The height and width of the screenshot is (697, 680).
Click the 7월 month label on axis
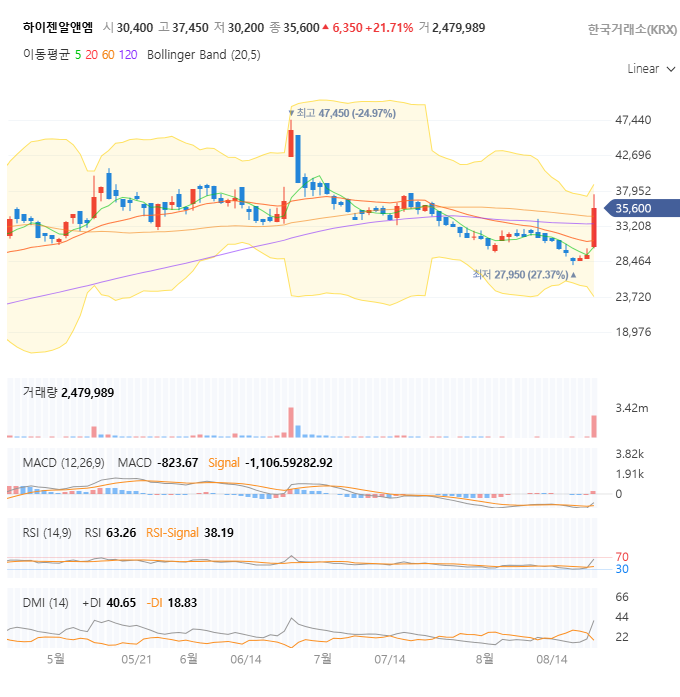(323, 659)
